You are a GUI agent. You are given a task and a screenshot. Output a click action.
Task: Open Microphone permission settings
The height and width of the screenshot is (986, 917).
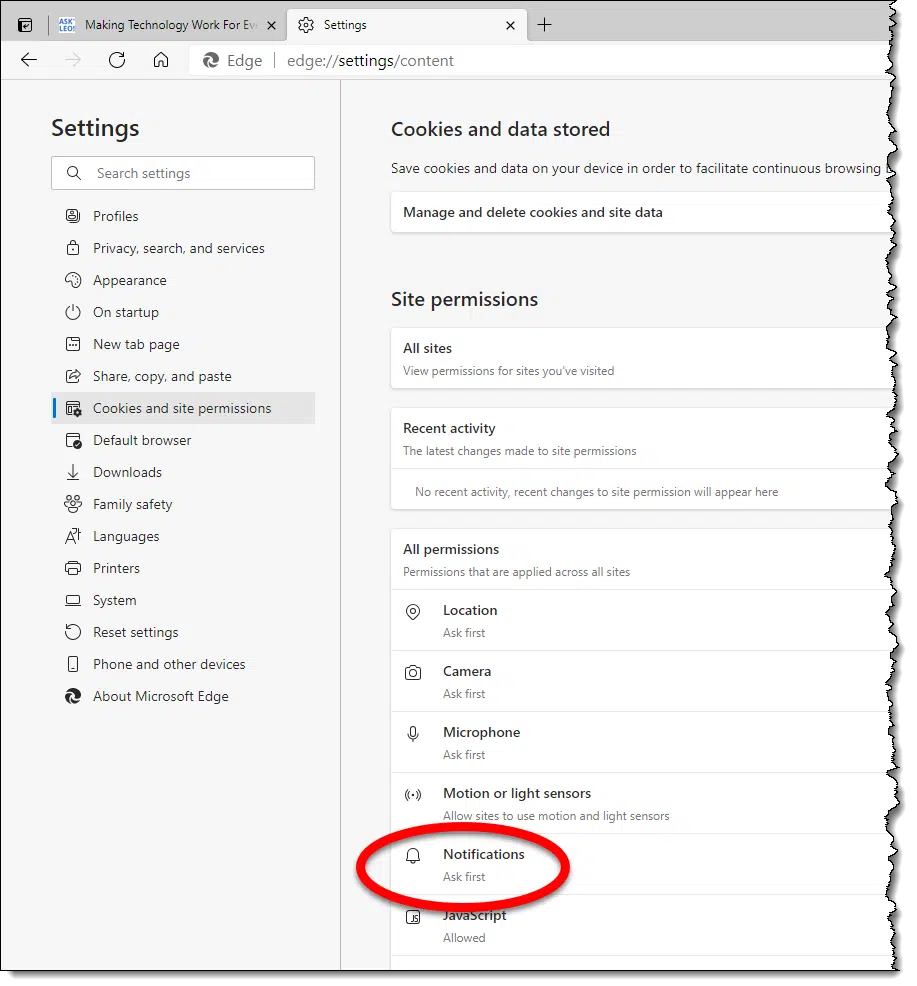[640, 743]
